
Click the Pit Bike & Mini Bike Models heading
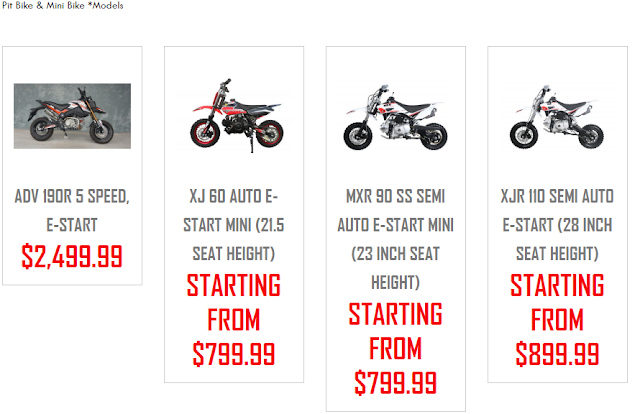(x=62, y=6)
